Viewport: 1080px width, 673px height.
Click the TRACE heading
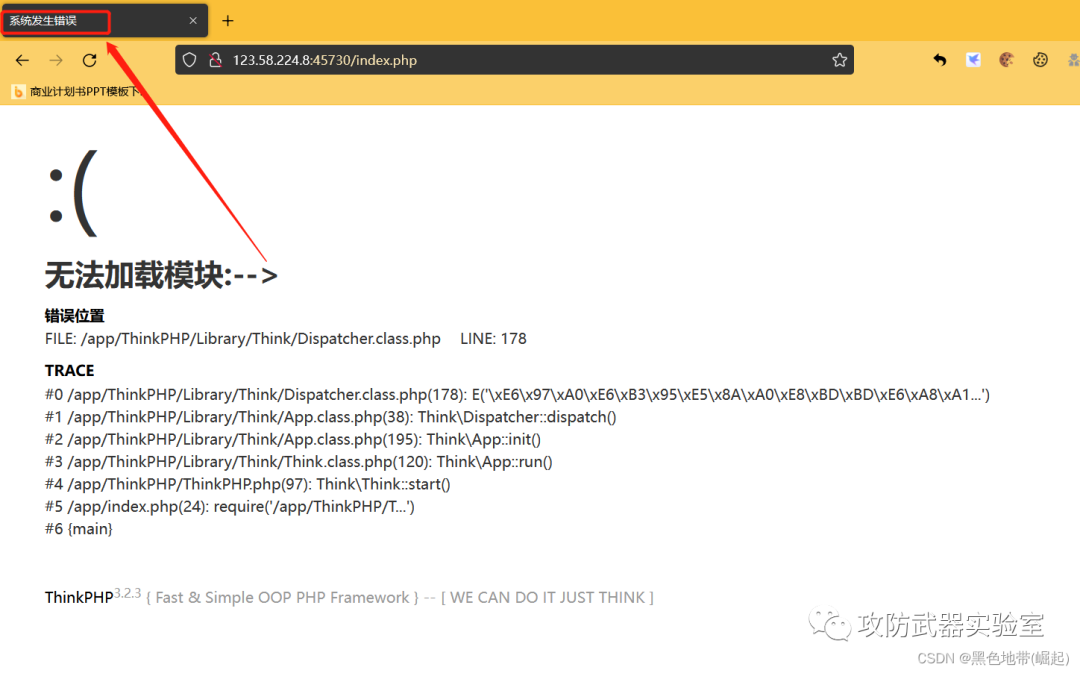(70, 371)
